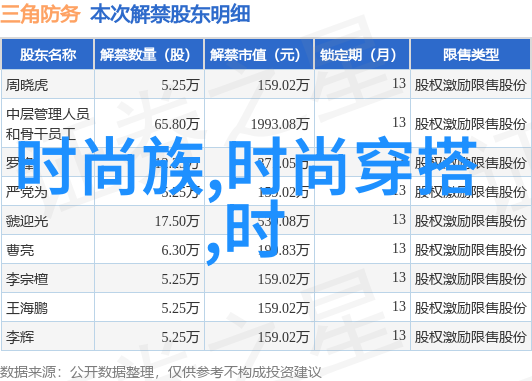Click 5.25万 in the 李宗檀 row
Screen dimensions: 532x381
(180, 279)
